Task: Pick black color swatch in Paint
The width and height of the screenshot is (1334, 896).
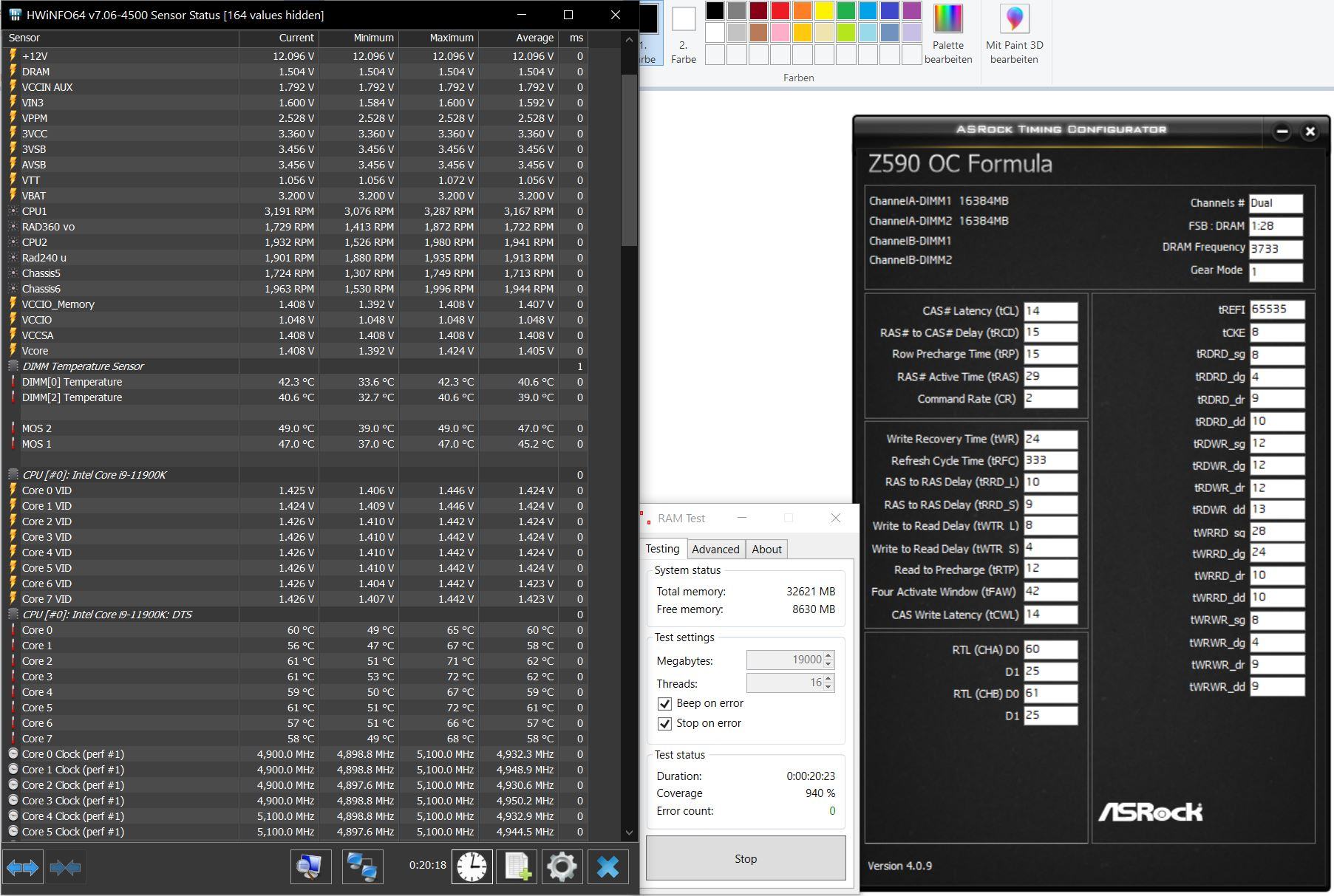Action: tap(715, 10)
